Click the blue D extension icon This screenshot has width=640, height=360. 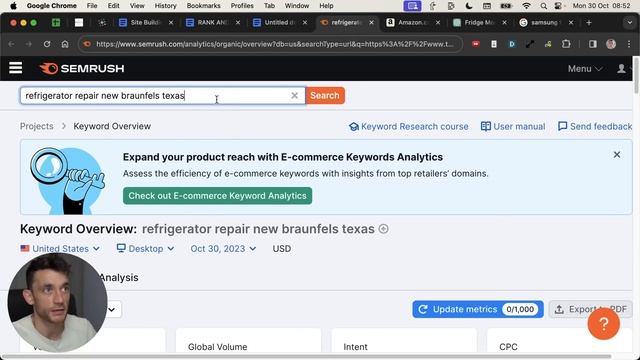point(512,44)
